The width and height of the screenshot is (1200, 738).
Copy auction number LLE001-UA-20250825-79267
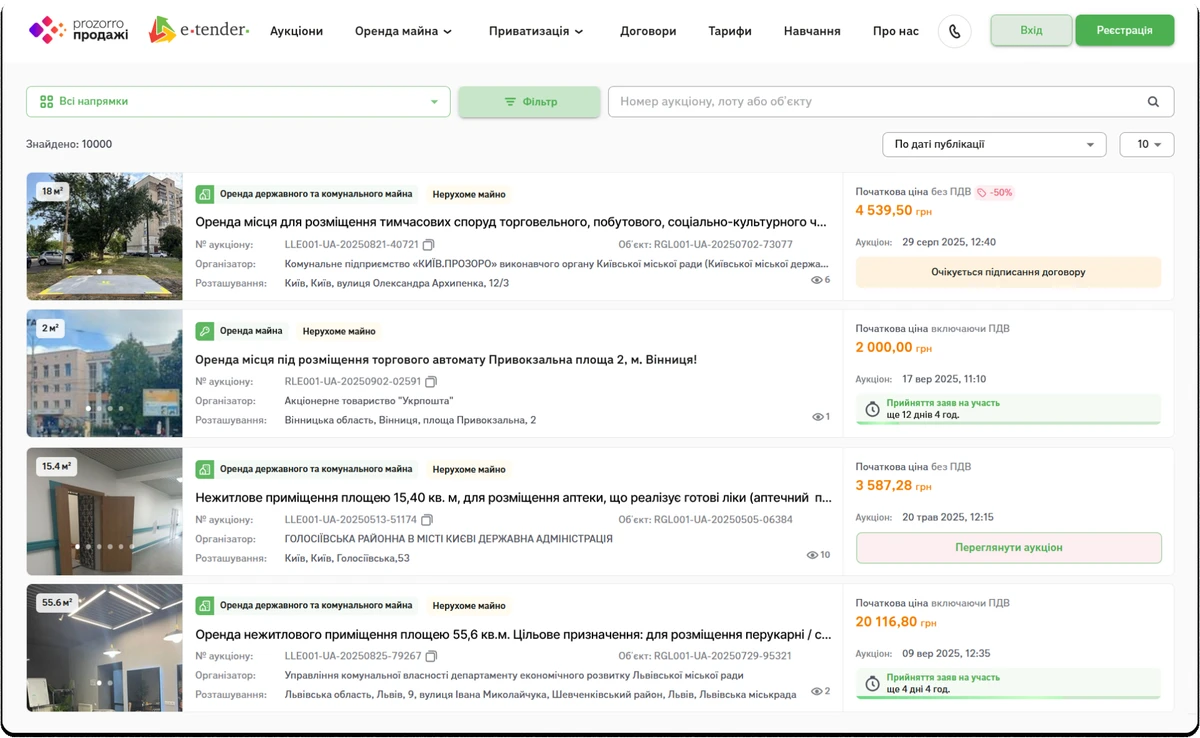[x=431, y=656]
